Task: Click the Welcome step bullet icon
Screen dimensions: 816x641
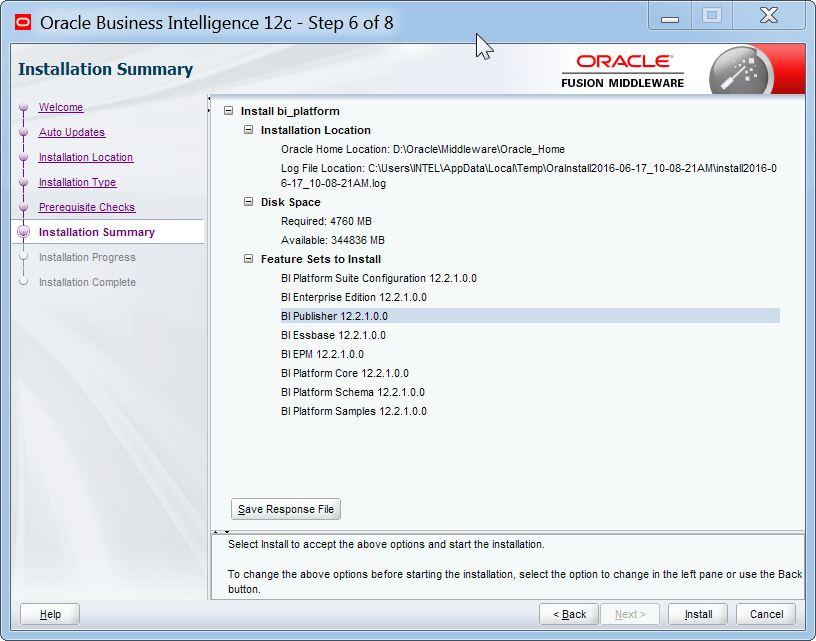Action: [x=23, y=107]
